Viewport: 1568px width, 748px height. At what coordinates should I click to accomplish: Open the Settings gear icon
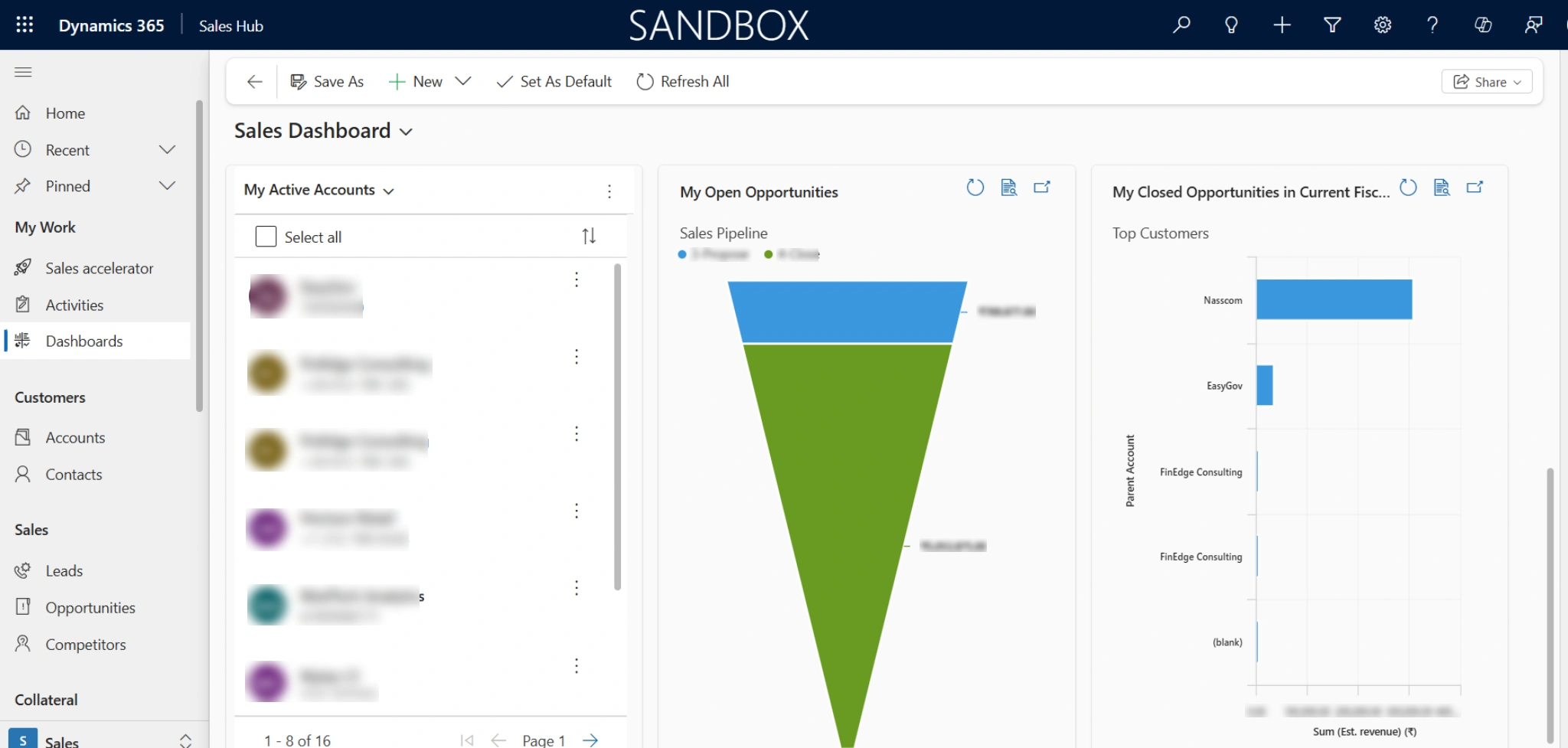point(1382,25)
